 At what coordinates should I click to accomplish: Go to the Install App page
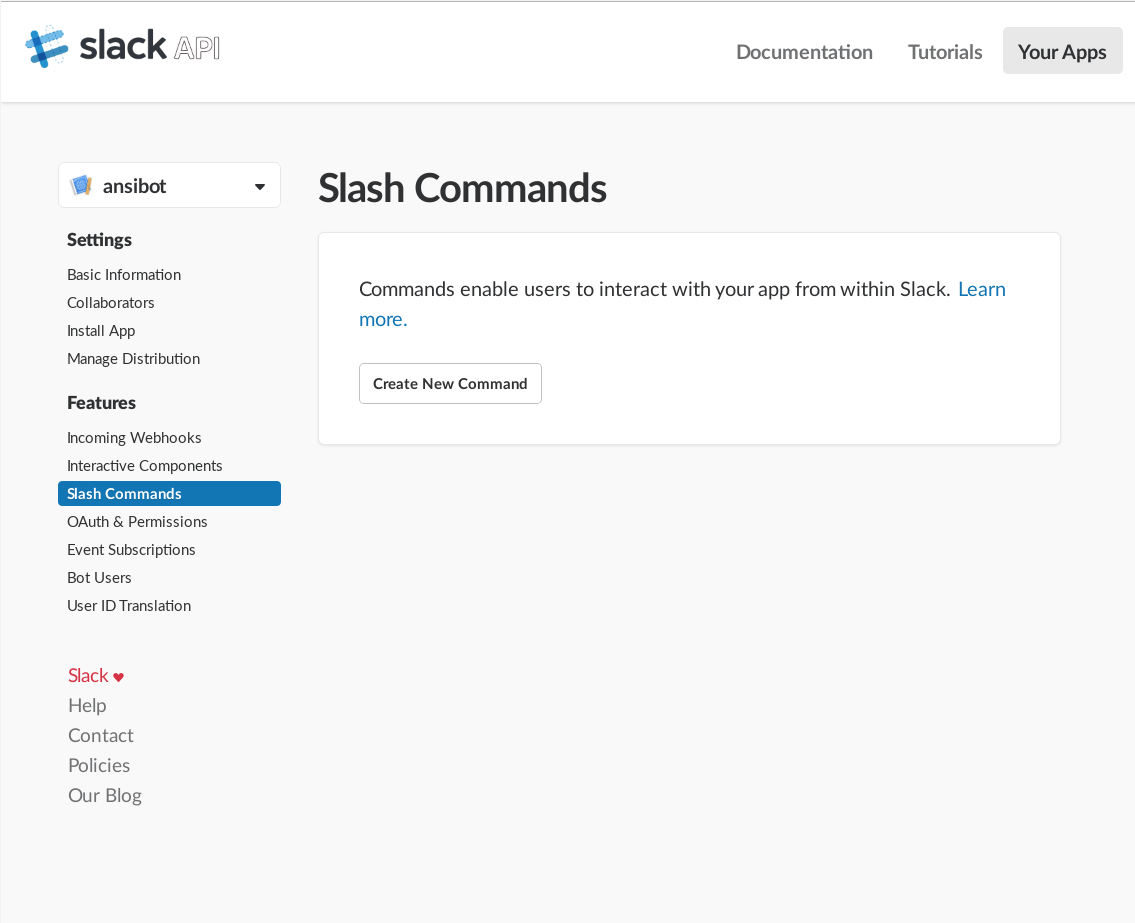(101, 331)
